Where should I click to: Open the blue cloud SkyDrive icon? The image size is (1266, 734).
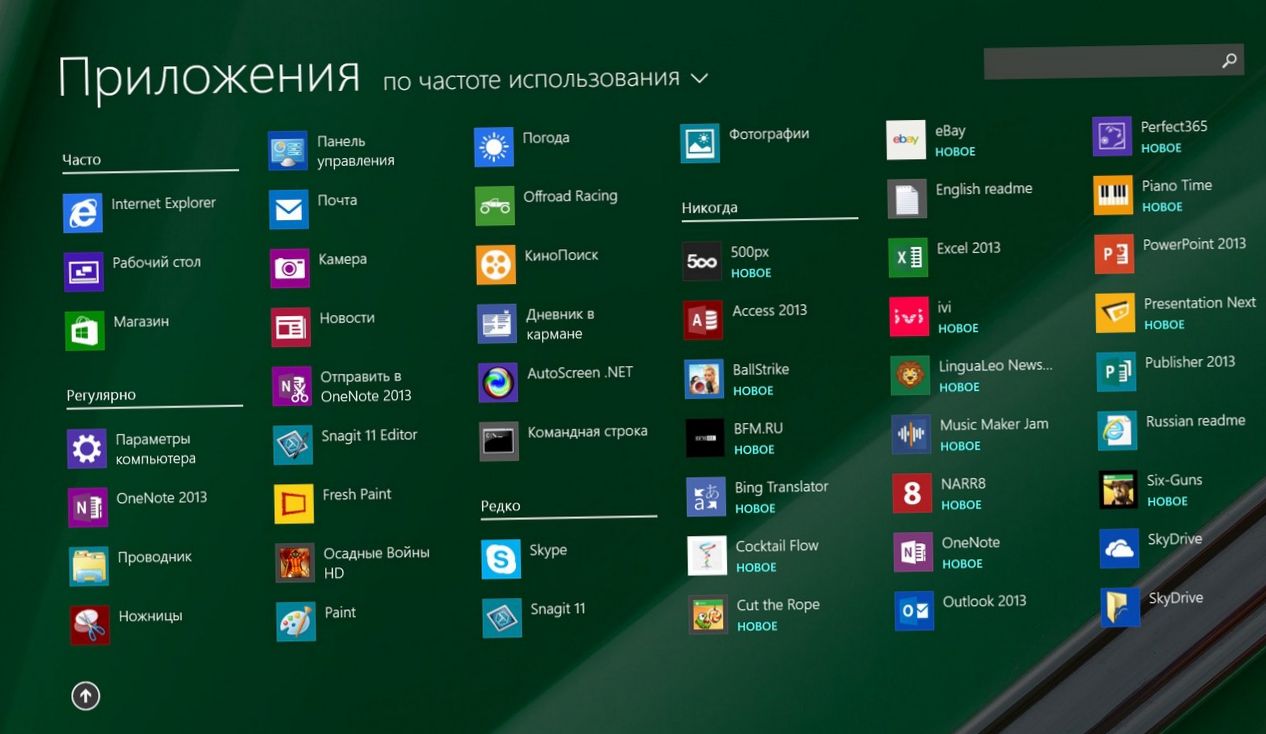tap(1119, 548)
